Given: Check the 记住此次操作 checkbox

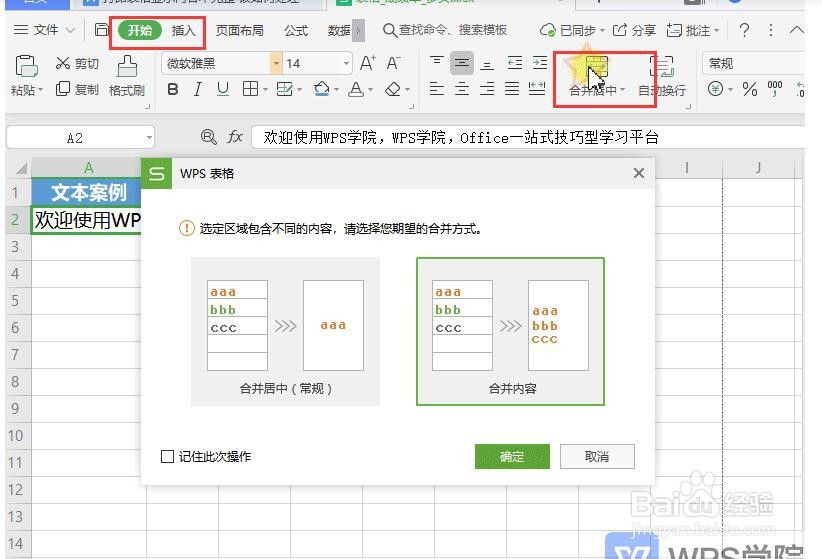Looking at the screenshot, I should pyautogui.click(x=167, y=456).
